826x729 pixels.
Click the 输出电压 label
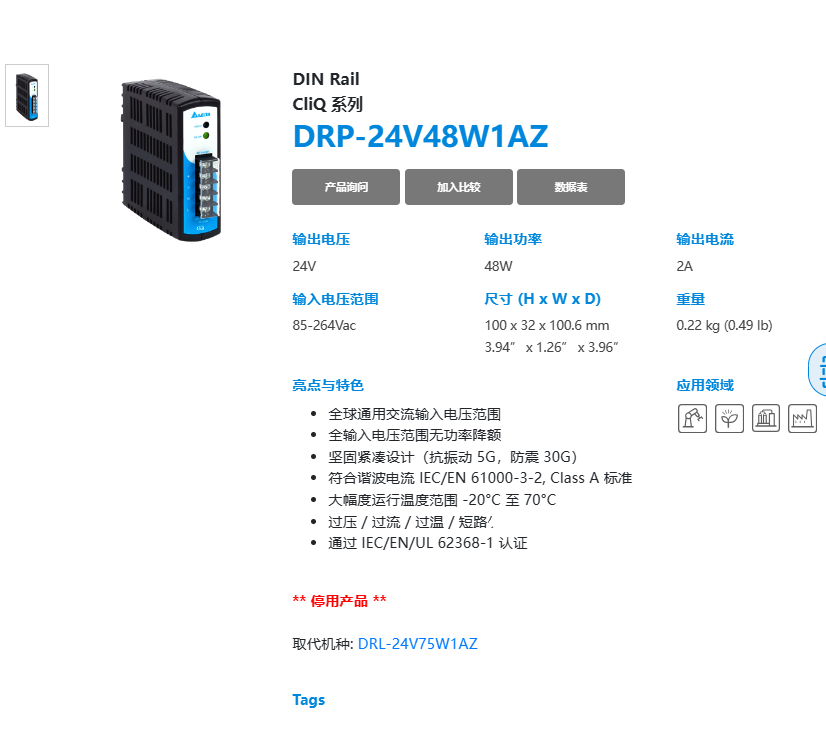click(x=321, y=239)
